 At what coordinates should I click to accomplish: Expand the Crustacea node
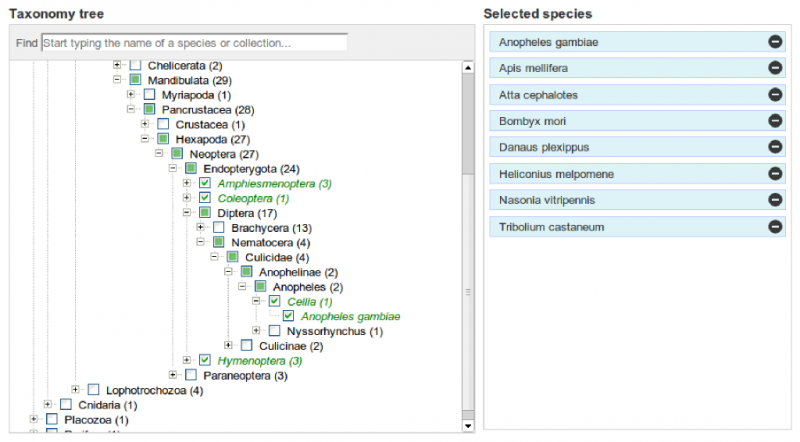coord(145,124)
